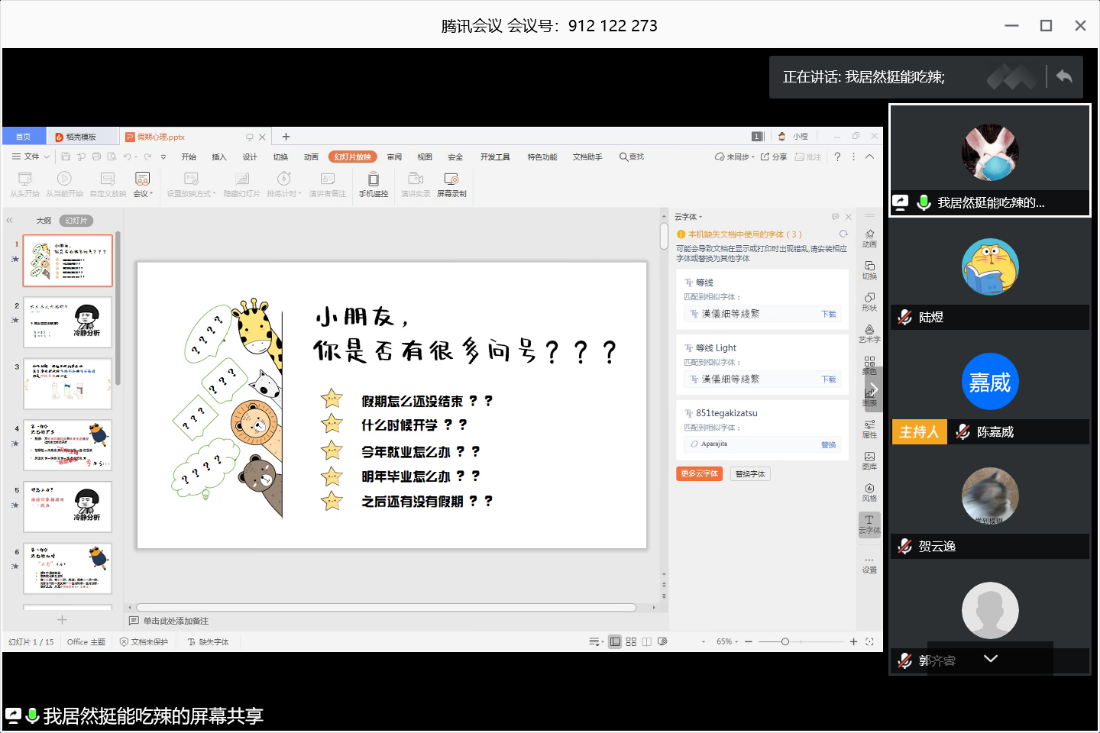Screen dimensions: 1100x733
Task: Switch to slide sorter view in status bar
Action: [x=631, y=641]
